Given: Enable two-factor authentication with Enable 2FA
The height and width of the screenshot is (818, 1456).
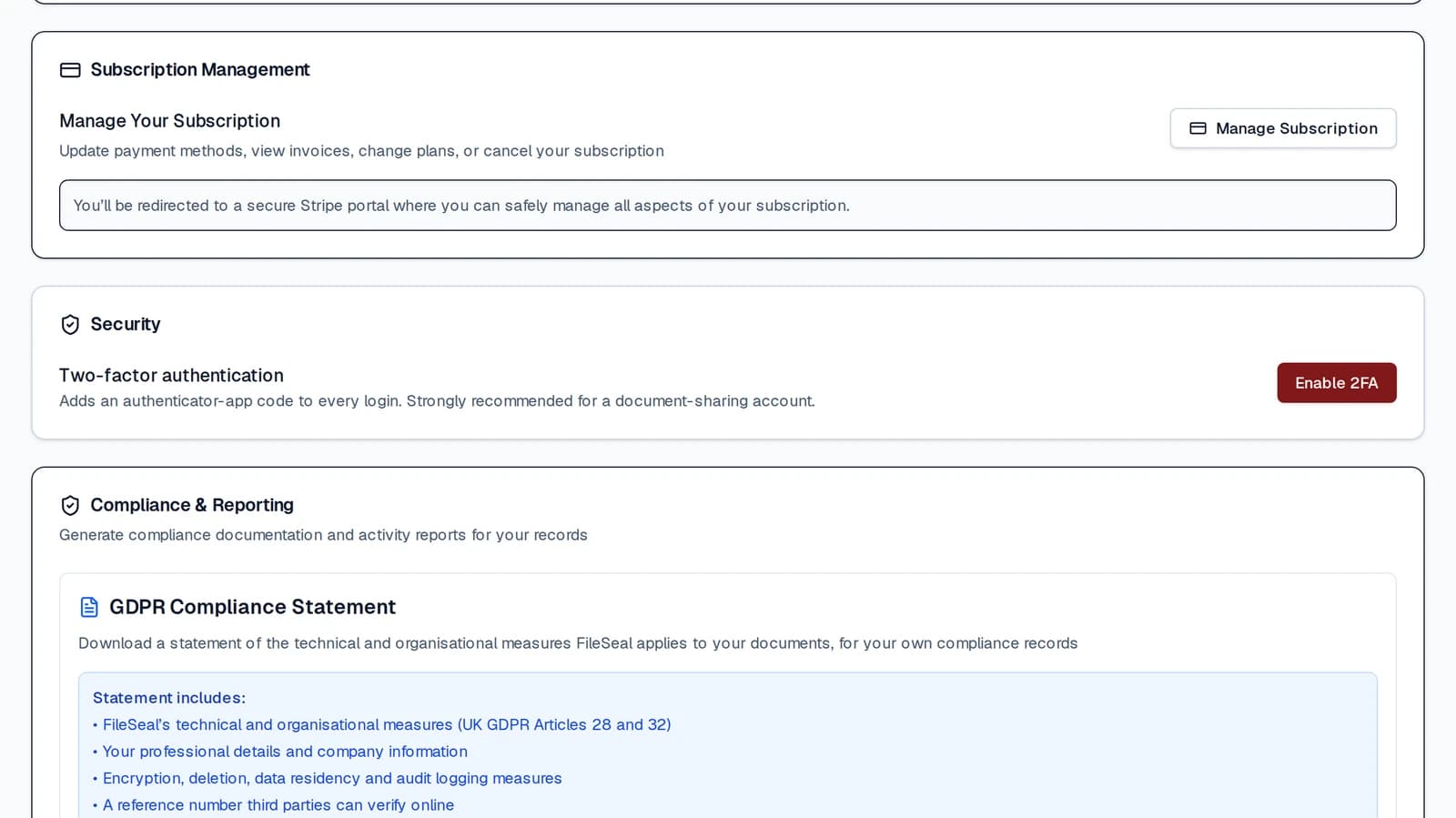Looking at the screenshot, I should point(1337,383).
